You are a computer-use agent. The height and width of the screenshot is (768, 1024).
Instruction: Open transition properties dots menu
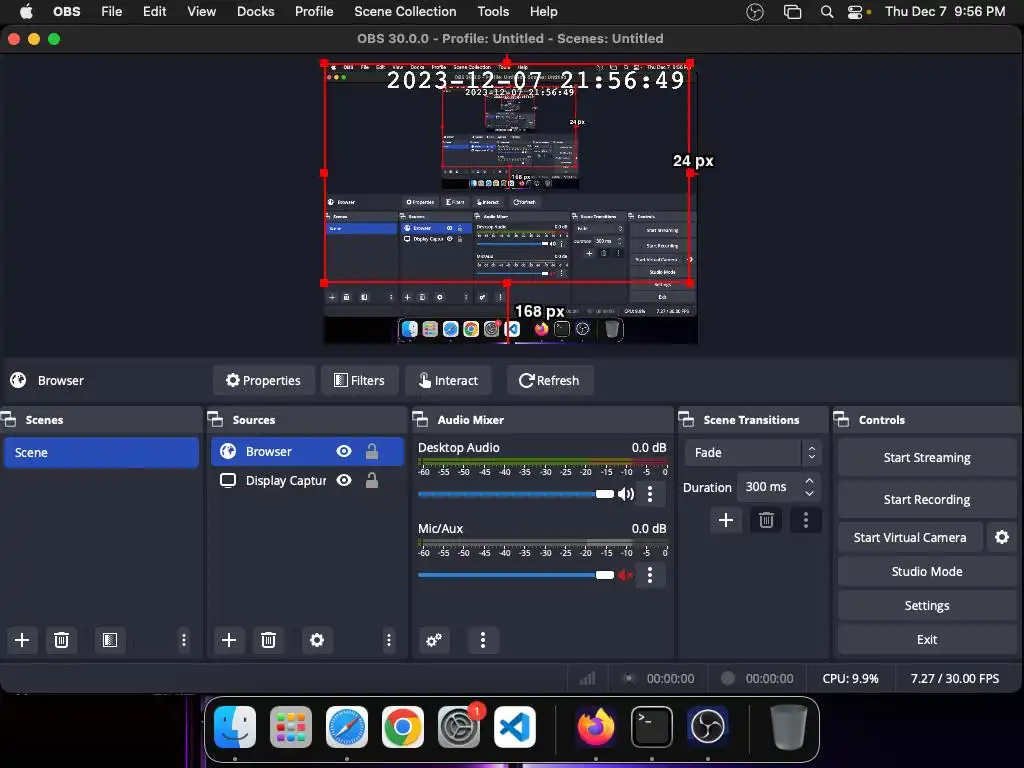click(806, 520)
